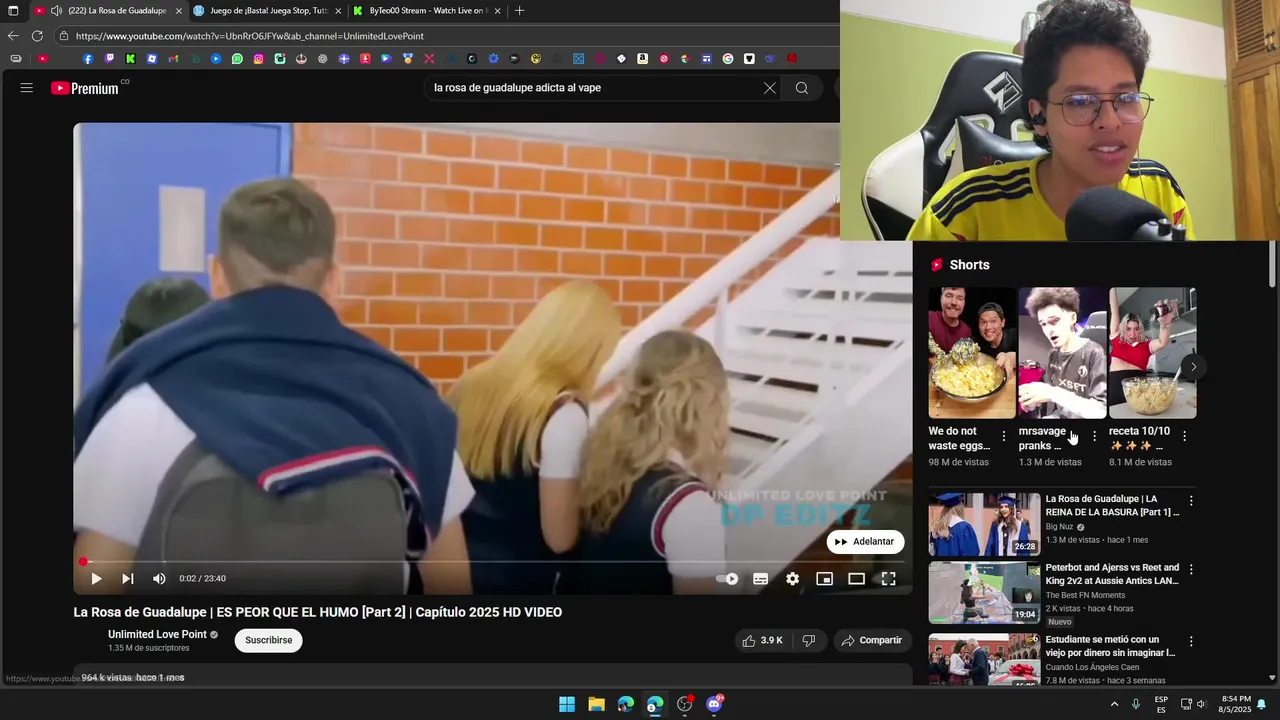Image resolution: width=1280 pixels, height=720 pixels.
Task: Open the 'We do not waste eggs' short thumbnail
Action: (x=972, y=353)
